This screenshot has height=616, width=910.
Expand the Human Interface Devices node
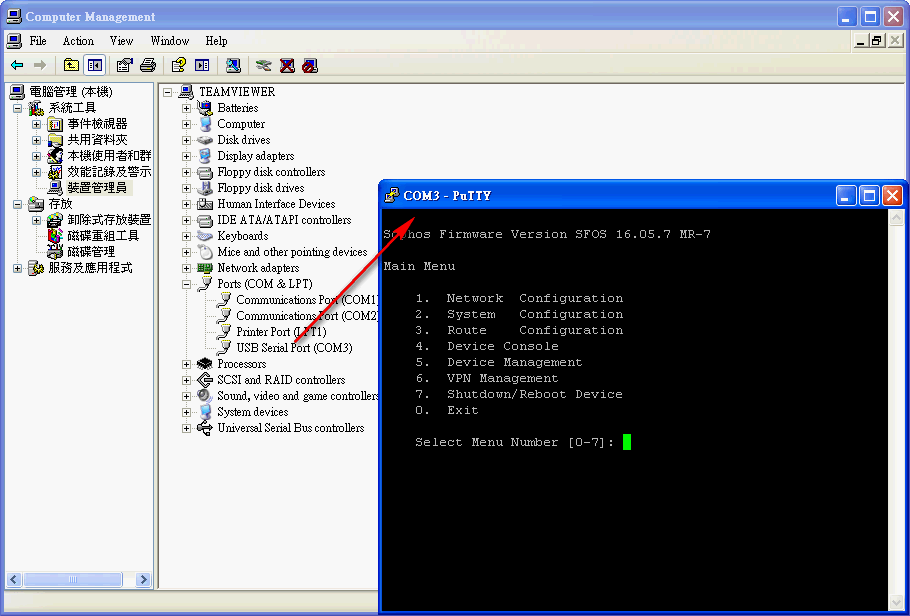tap(186, 204)
